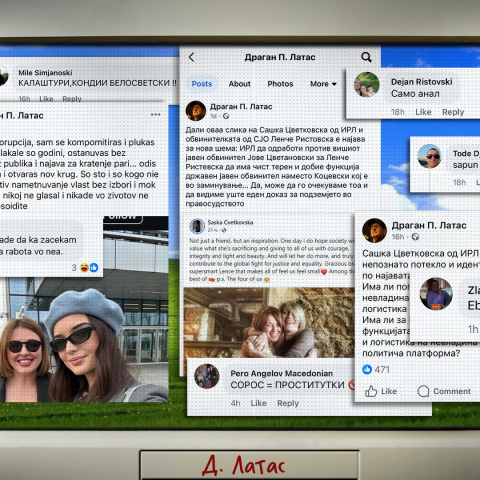Image resolution: width=480 pixels, height=480 pixels.
Task: Click Dejan Ristovski's name
Action: coord(422,82)
